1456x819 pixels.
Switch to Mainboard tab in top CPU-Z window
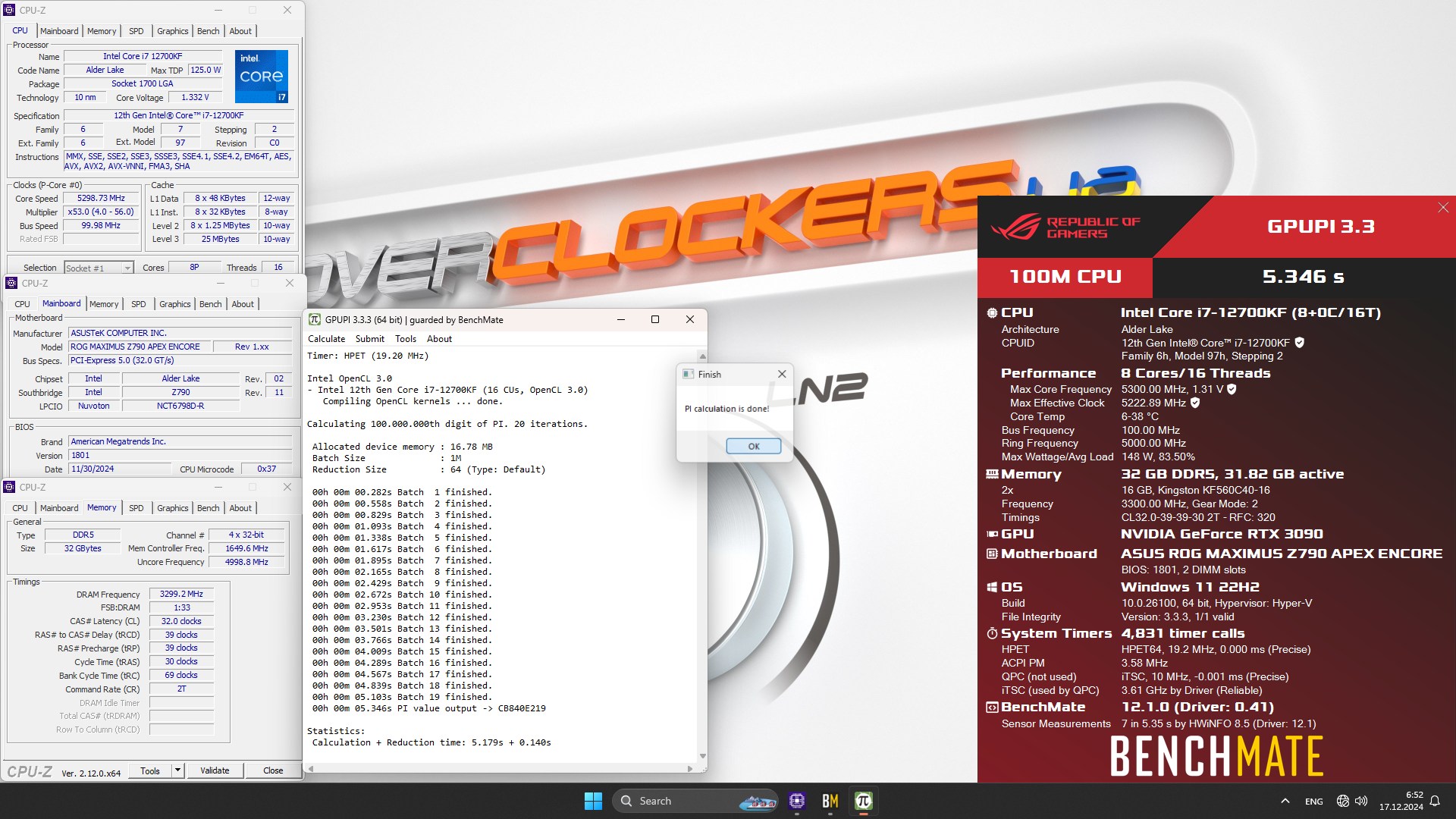59,31
